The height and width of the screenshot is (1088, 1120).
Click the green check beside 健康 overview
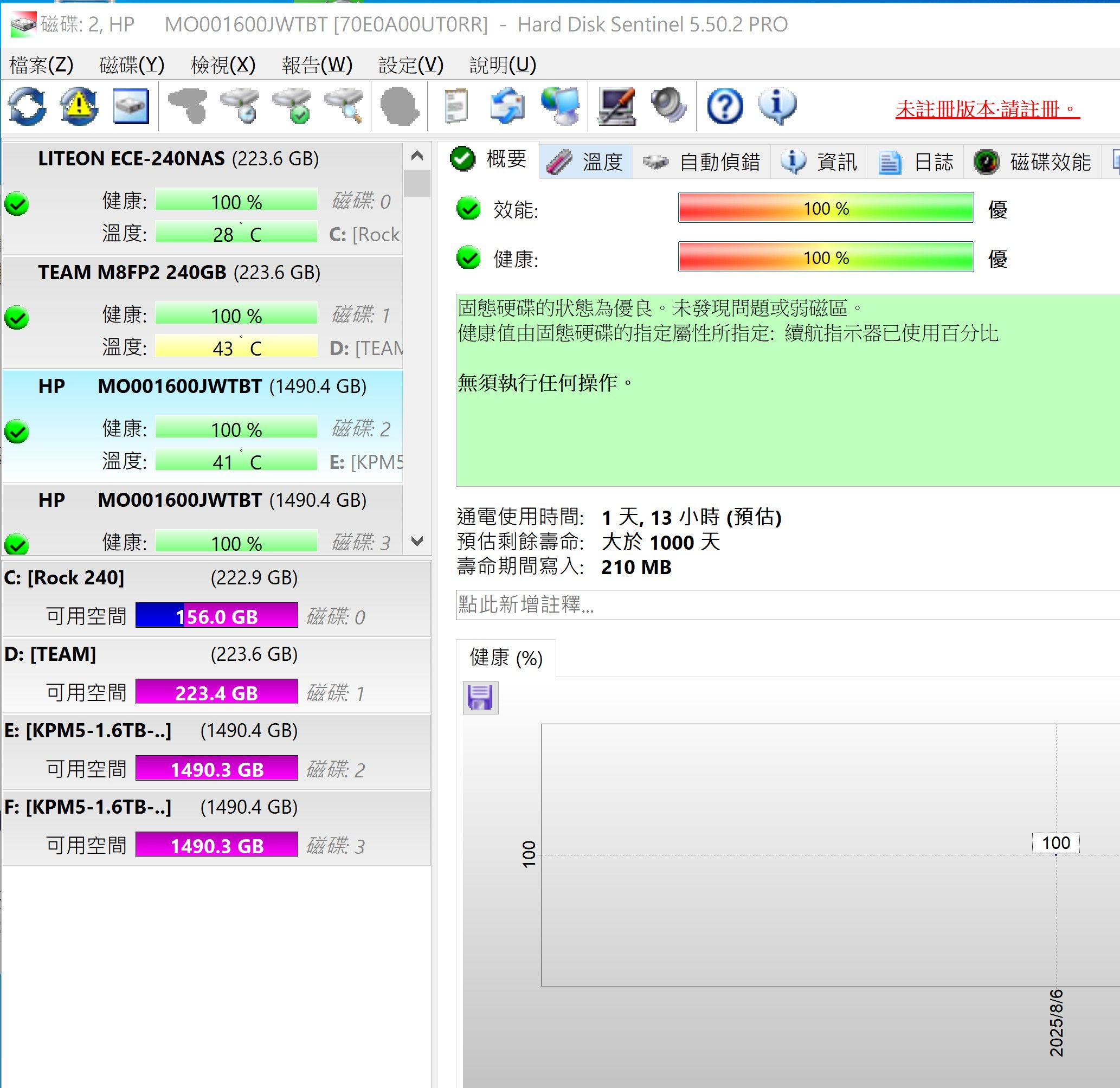point(468,257)
